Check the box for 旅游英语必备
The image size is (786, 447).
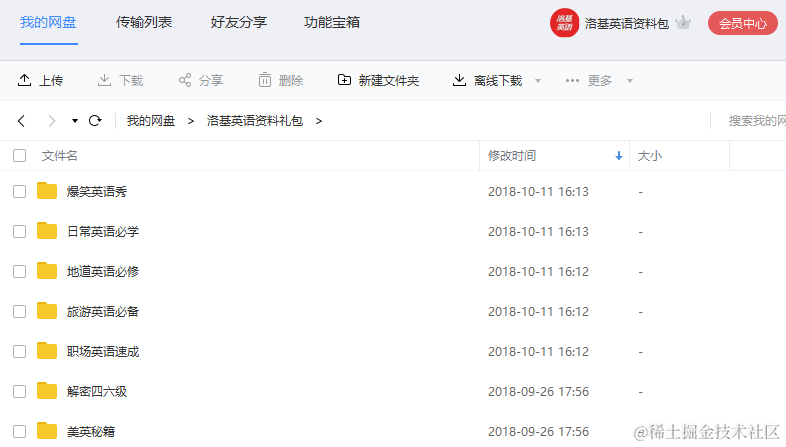(x=20, y=312)
